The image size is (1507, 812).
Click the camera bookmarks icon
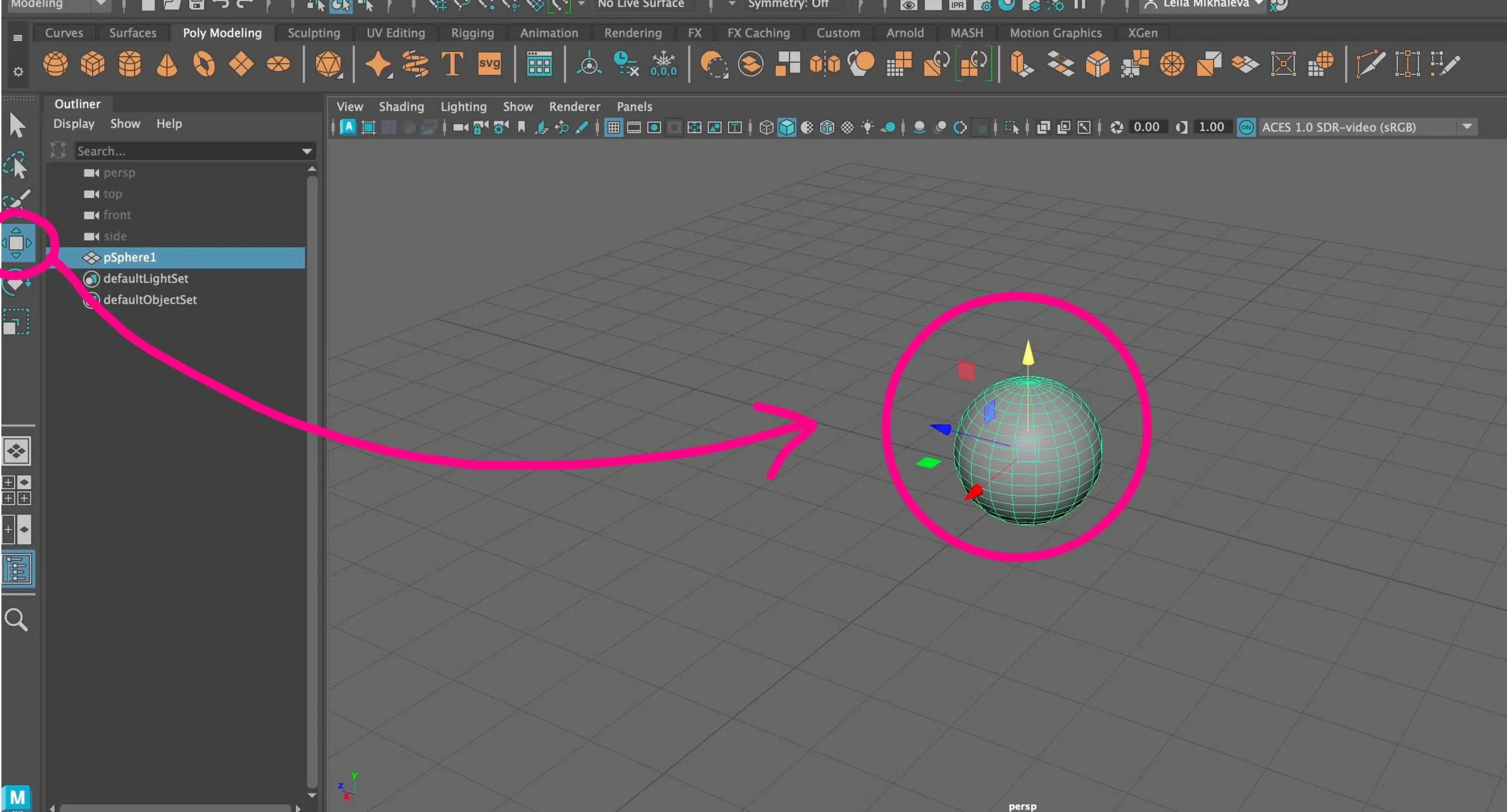(521, 127)
